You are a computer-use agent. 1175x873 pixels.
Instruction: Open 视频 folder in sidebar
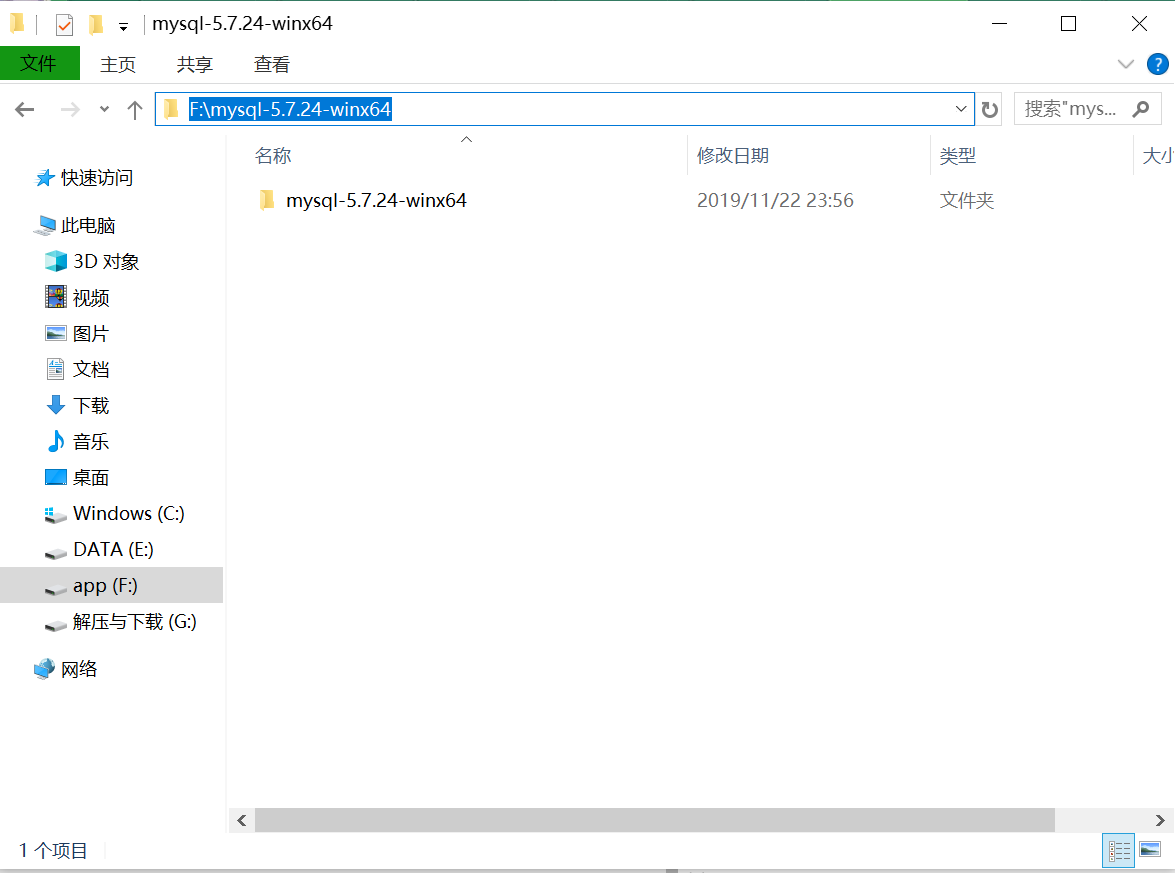(91, 297)
